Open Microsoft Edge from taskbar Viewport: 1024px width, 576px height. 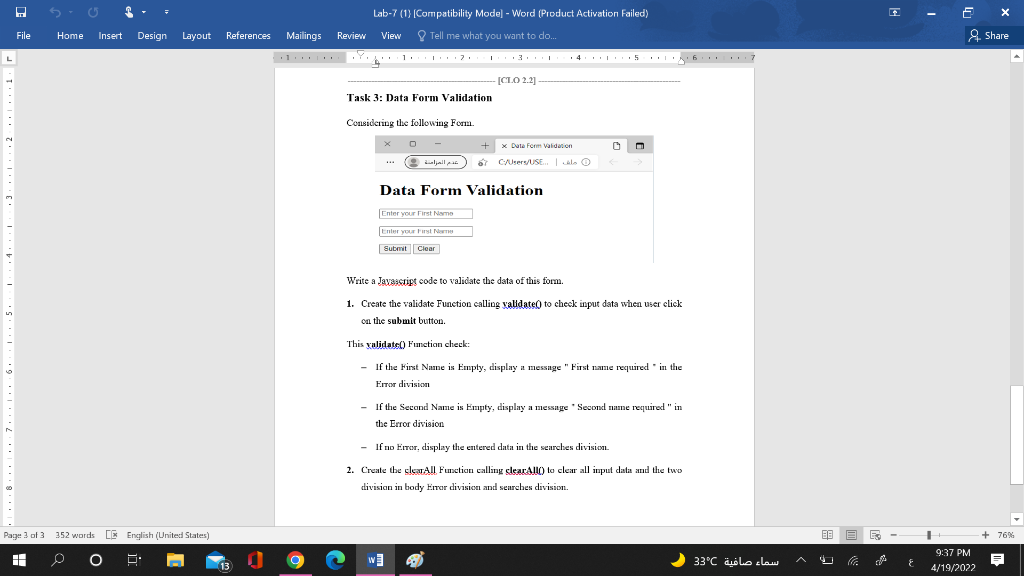pos(335,560)
